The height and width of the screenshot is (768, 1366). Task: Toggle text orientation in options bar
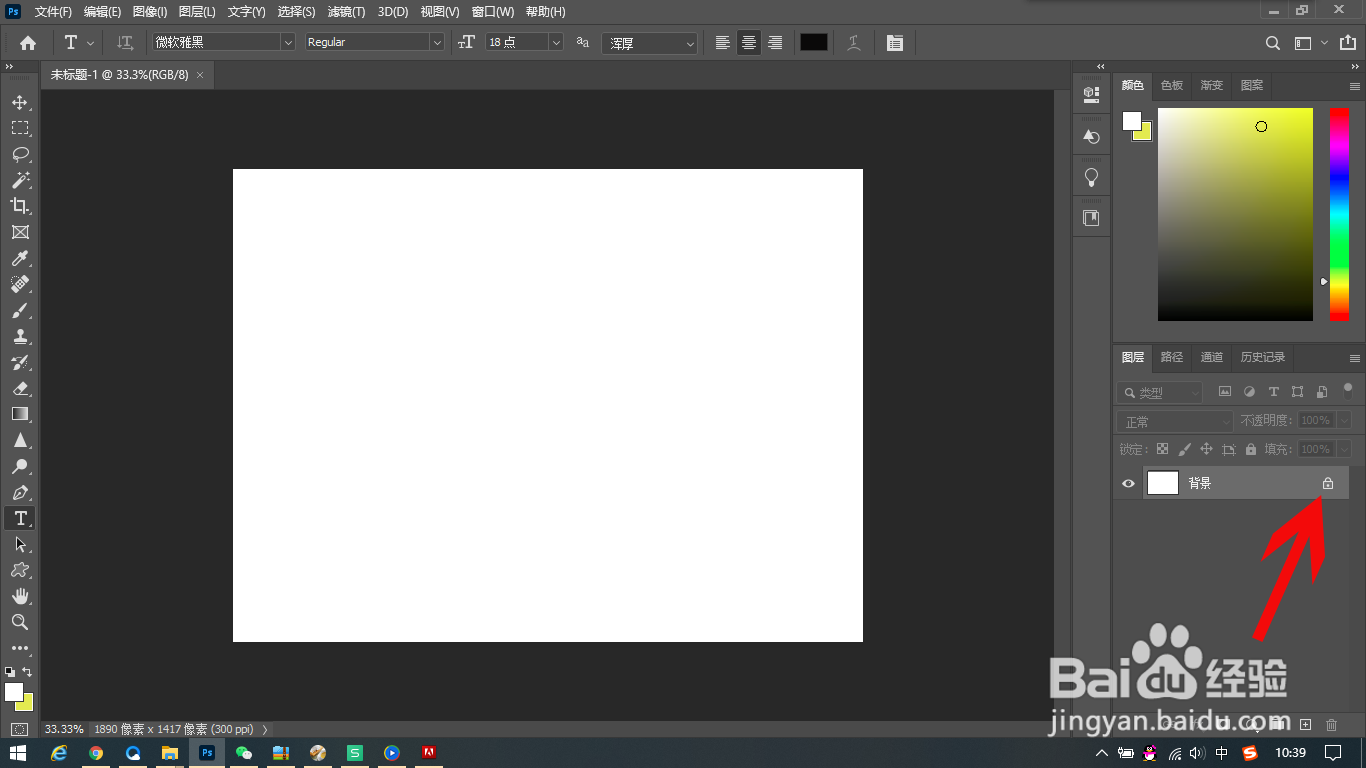pos(125,43)
